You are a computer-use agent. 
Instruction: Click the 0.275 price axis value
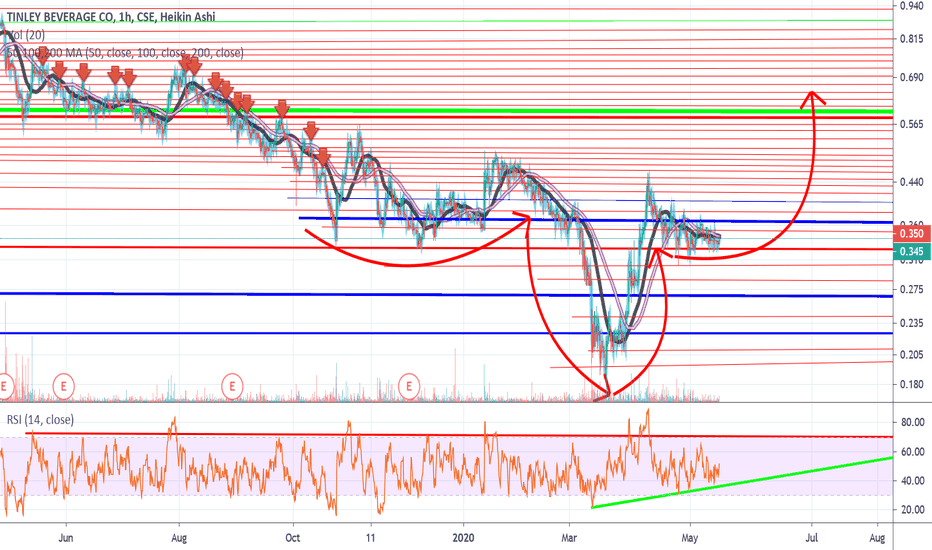(912, 290)
